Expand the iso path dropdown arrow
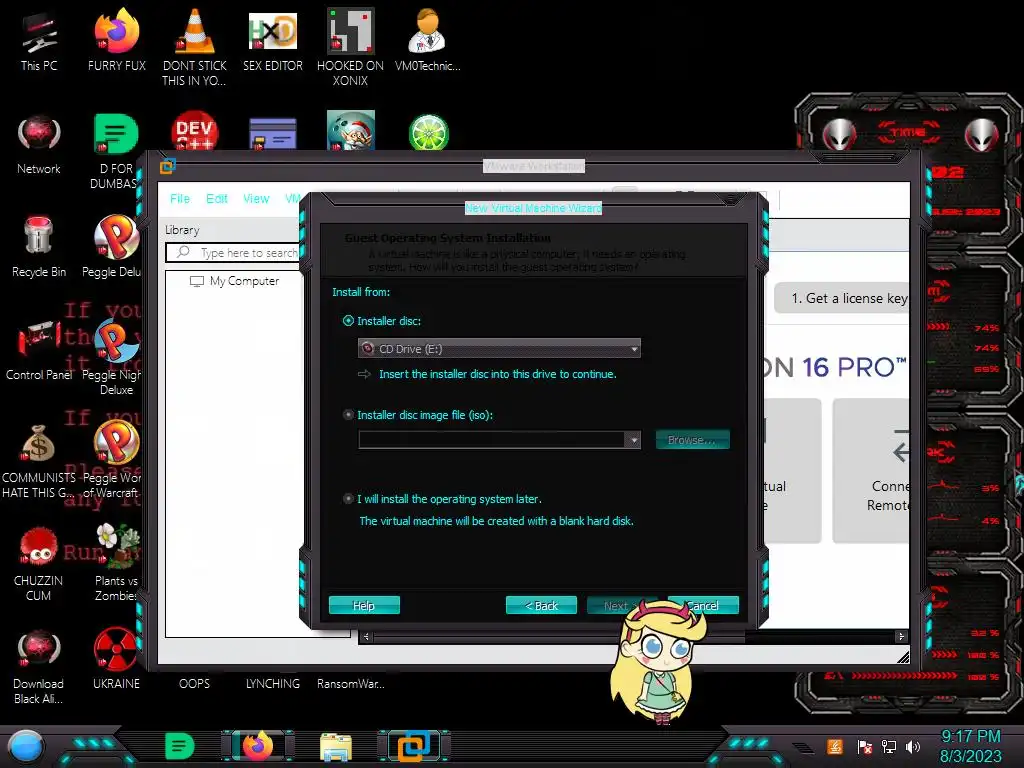The image size is (1024, 768). (x=633, y=440)
